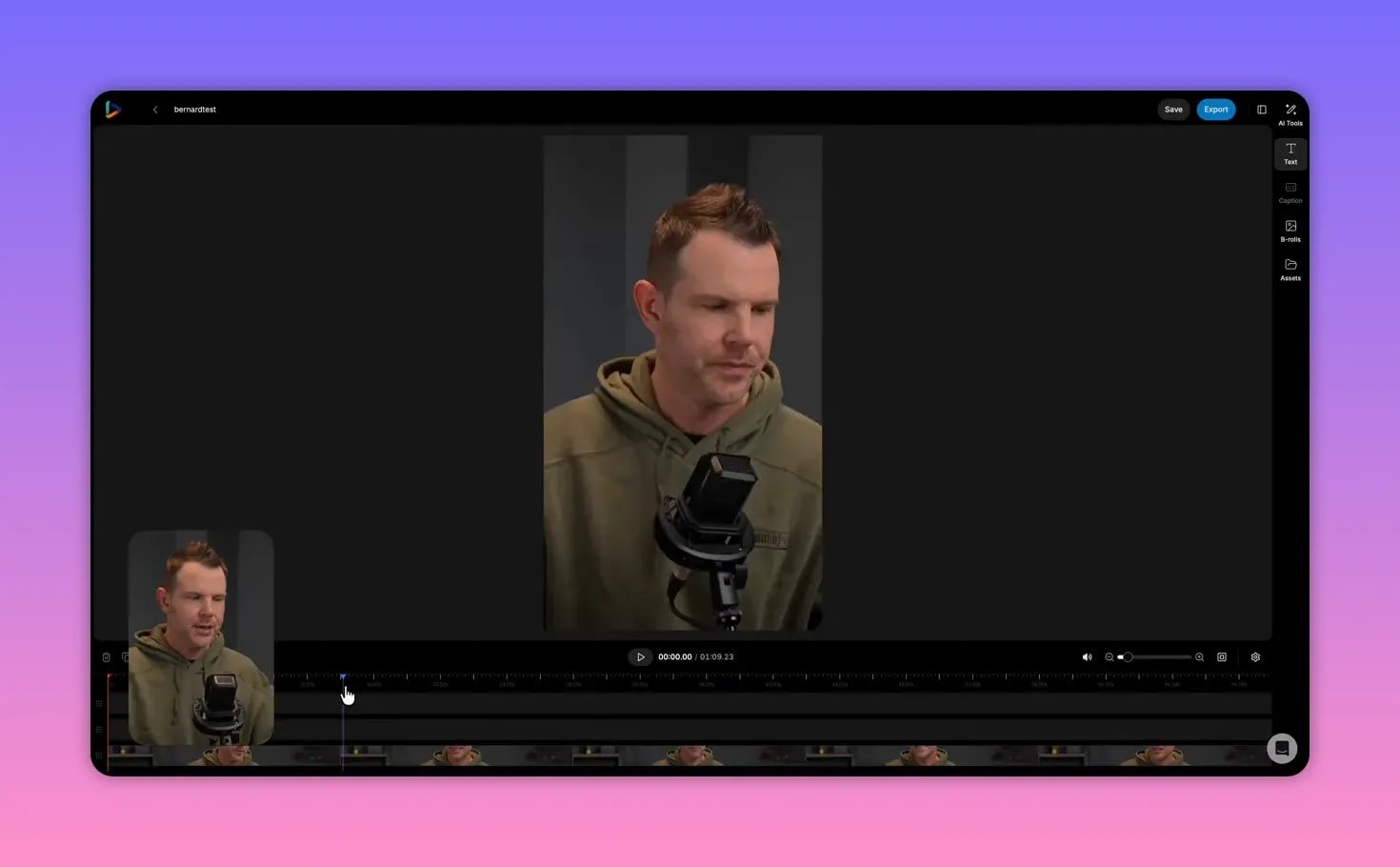Open the Assets panel

(x=1290, y=271)
